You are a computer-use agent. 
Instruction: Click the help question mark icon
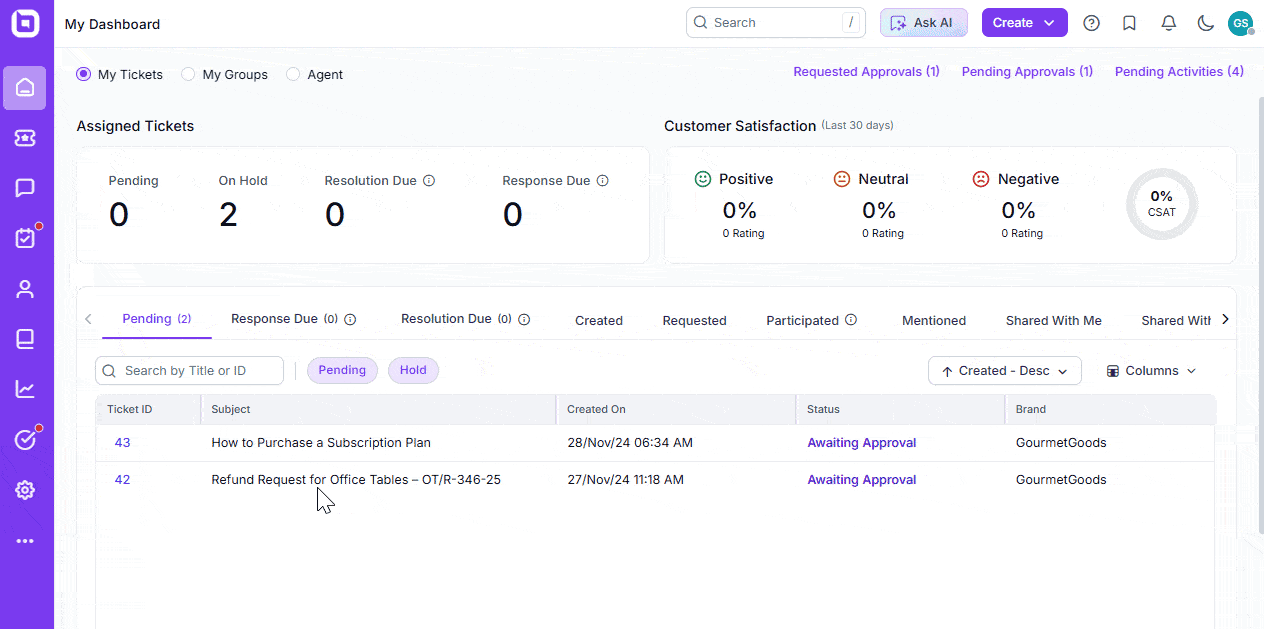tap(1092, 23)
